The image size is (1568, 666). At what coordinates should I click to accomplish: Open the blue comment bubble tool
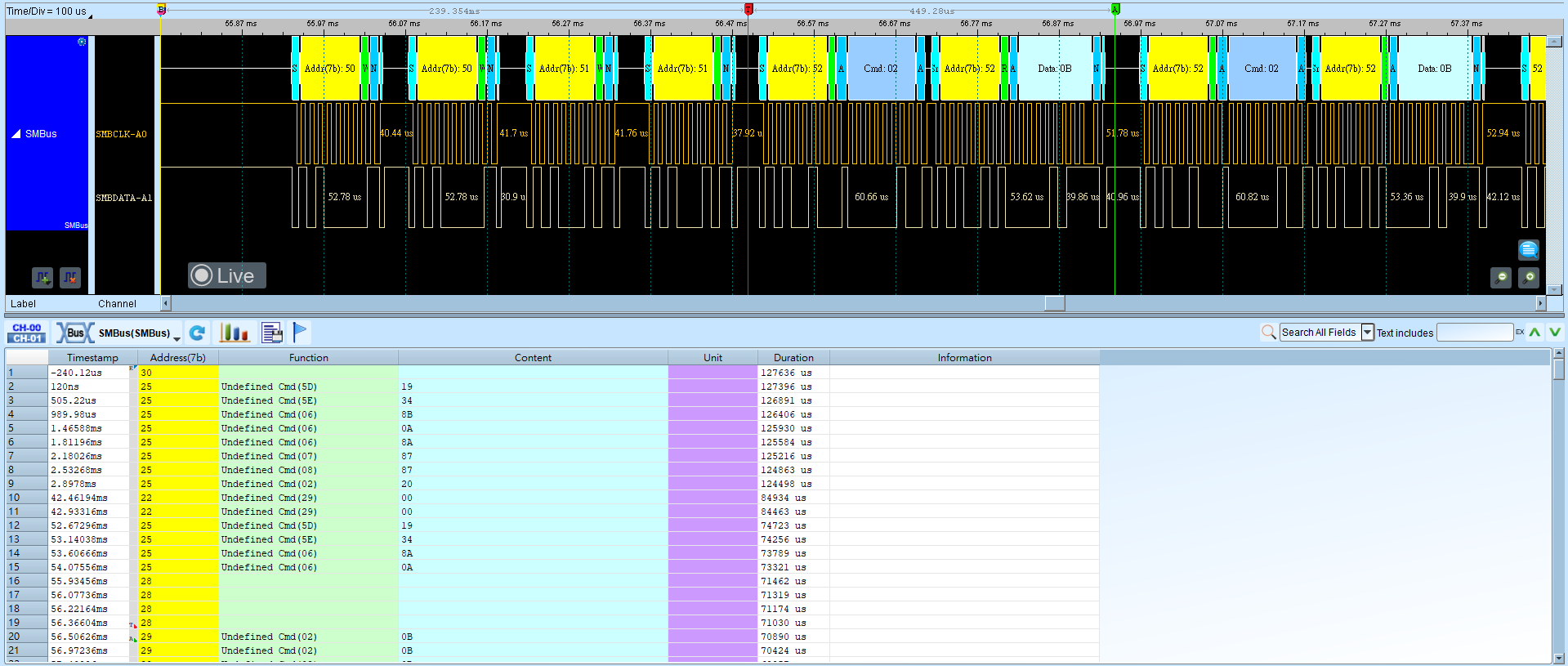click(1528, 249)
